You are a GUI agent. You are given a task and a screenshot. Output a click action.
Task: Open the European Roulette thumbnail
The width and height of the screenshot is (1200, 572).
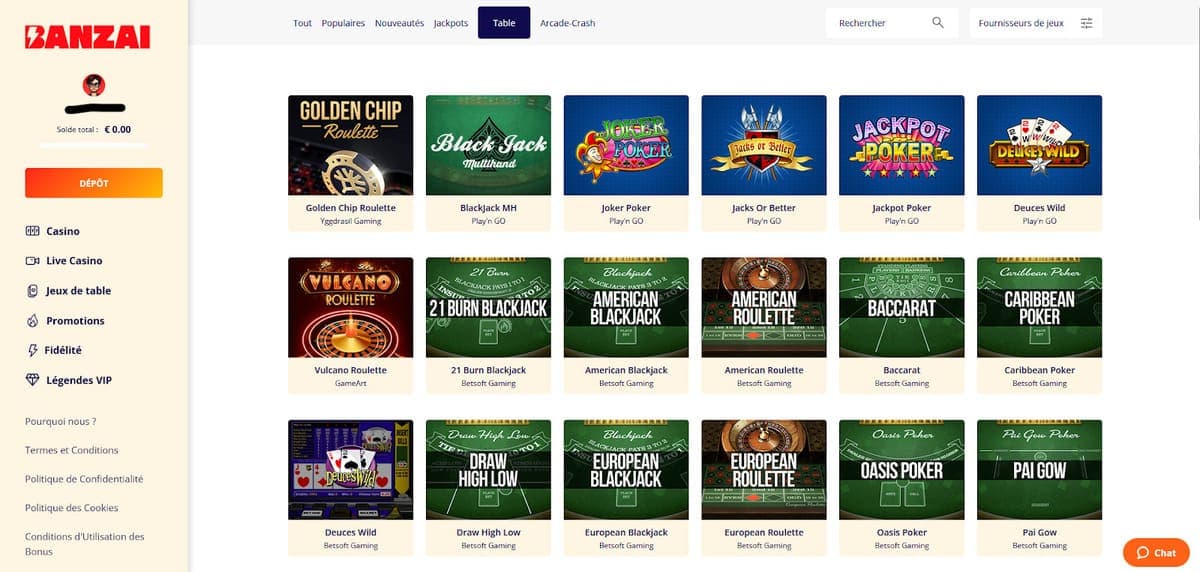tap(764, 469)
